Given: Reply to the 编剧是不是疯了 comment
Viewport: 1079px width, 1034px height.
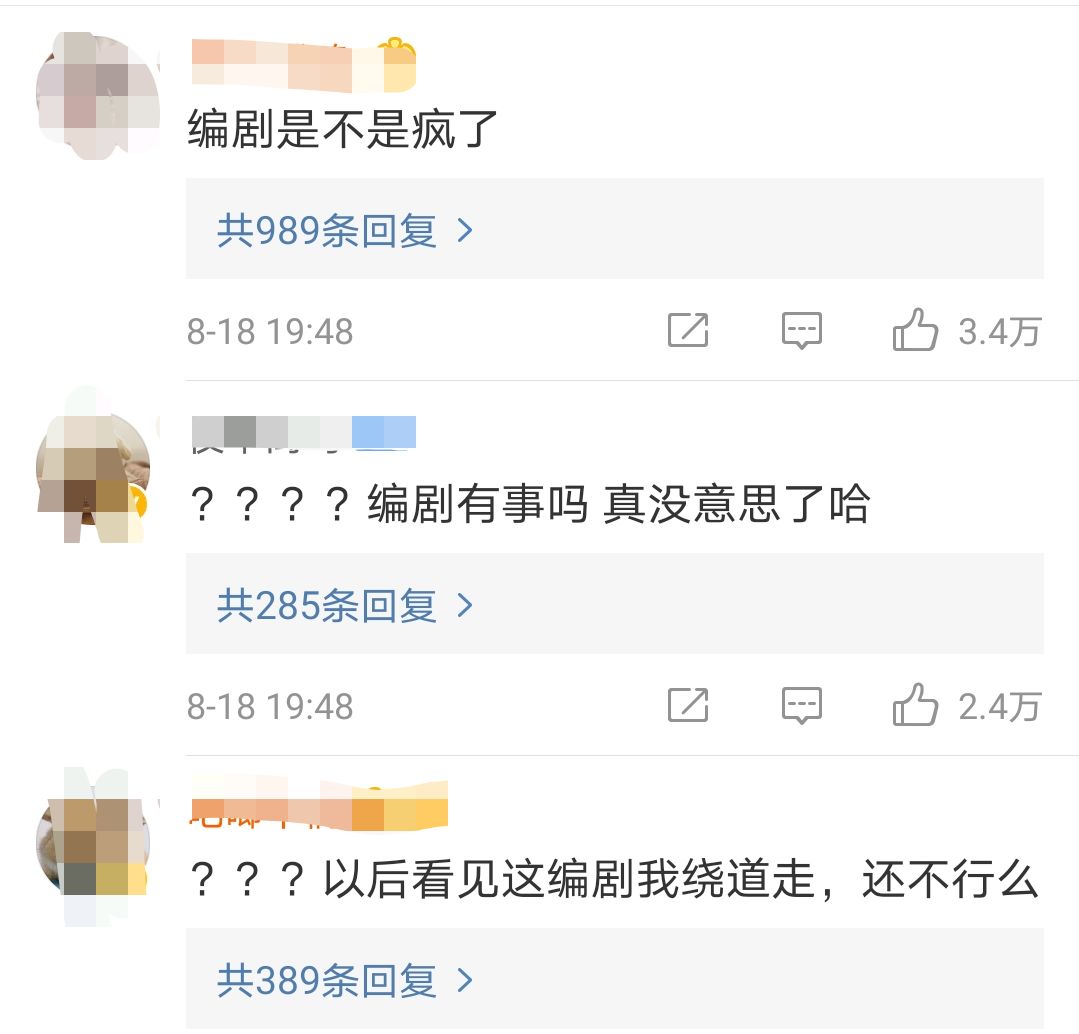Looking at the screenshot, I should (x=802, y=330).
